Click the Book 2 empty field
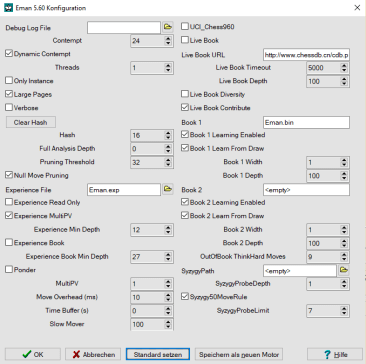366x364 pixels. (x=306, y=190)
